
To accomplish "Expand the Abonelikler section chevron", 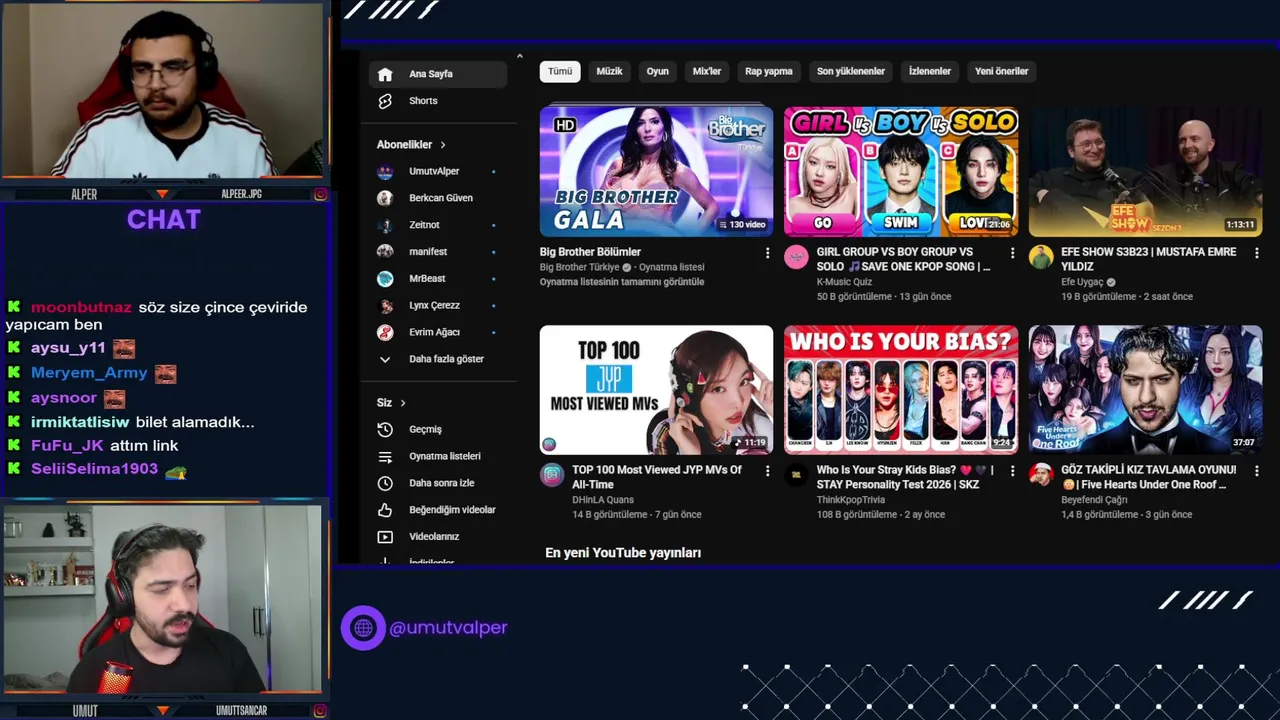I will pyautogui.click(x=443, y=145).
